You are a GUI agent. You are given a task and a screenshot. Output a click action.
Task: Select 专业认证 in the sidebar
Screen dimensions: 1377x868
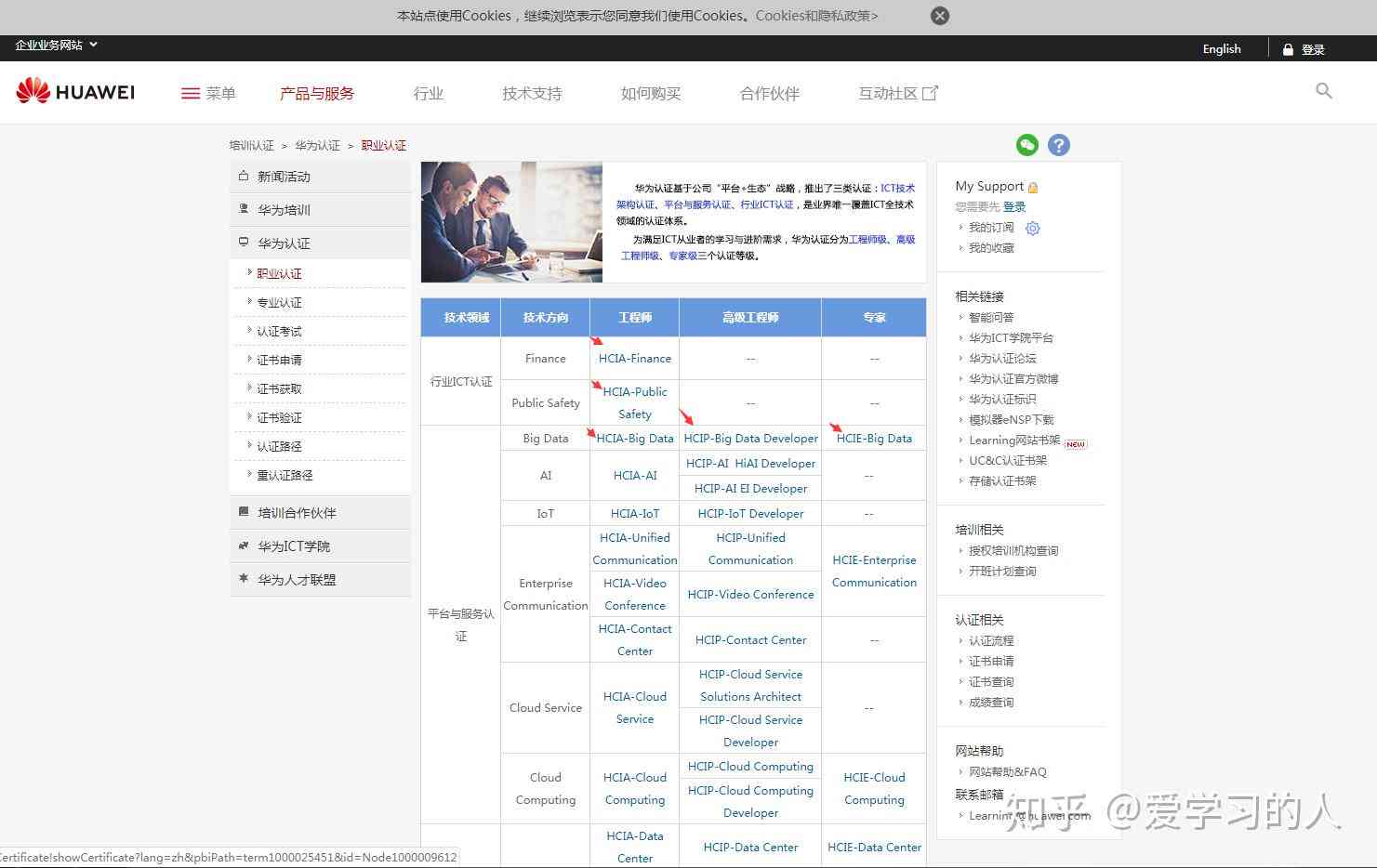(x=279, y=302)
